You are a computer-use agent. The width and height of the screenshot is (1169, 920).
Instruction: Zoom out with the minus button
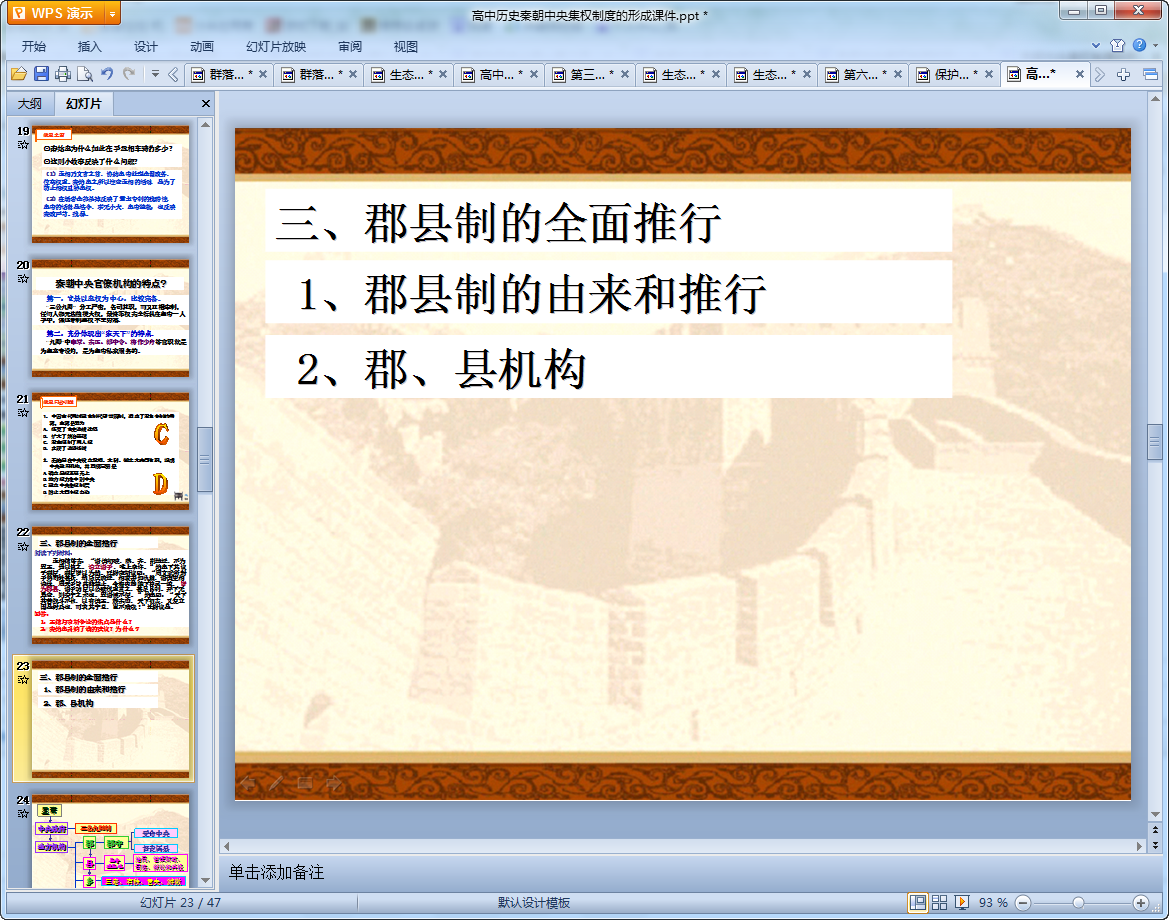coord(1024,902)
